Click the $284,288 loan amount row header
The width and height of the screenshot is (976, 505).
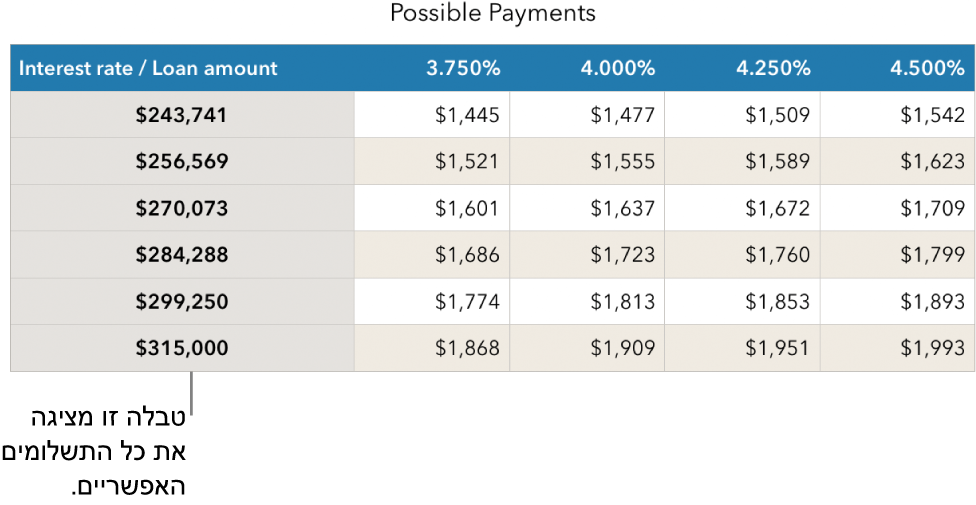pos(182,255)
